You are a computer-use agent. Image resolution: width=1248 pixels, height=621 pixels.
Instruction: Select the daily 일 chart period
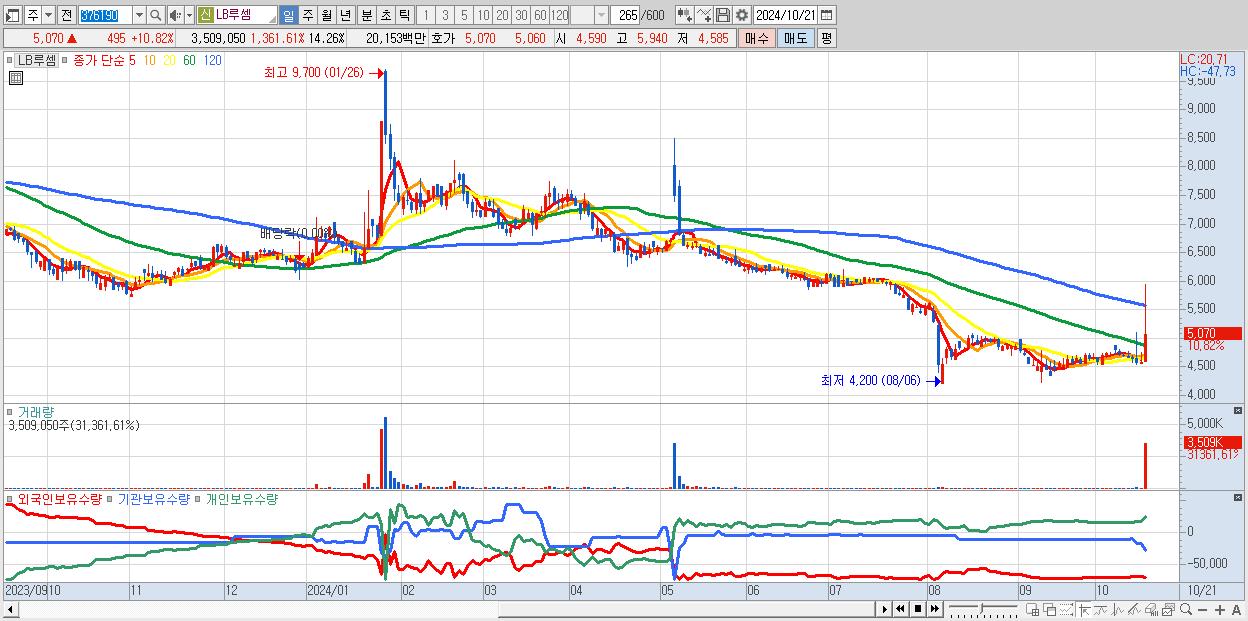coord(288,15)
